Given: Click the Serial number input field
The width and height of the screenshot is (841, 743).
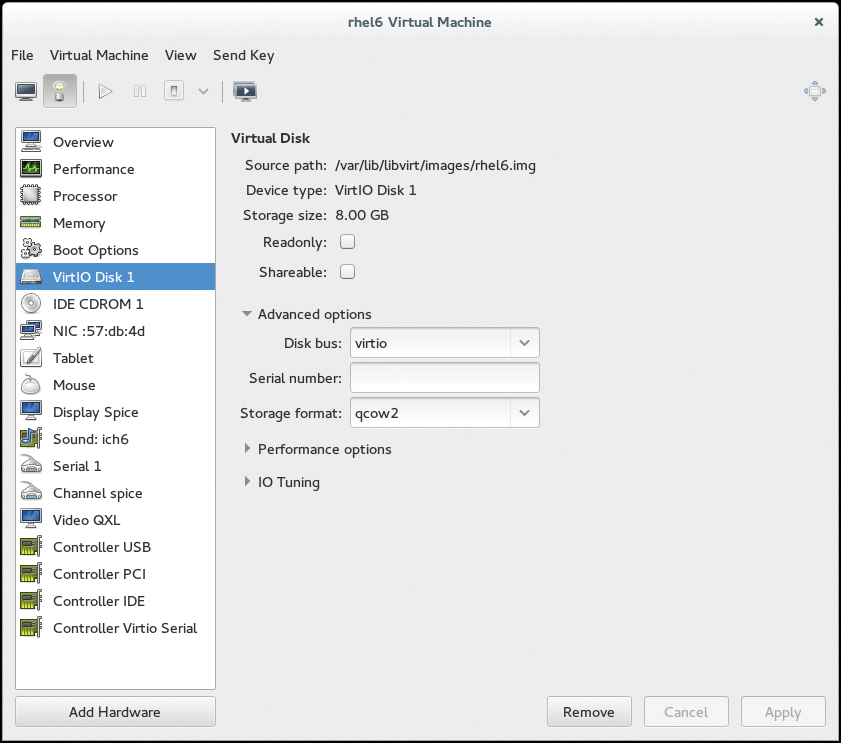Looking at the screenshot, I should pyautogui.click(x=445, y=378).
